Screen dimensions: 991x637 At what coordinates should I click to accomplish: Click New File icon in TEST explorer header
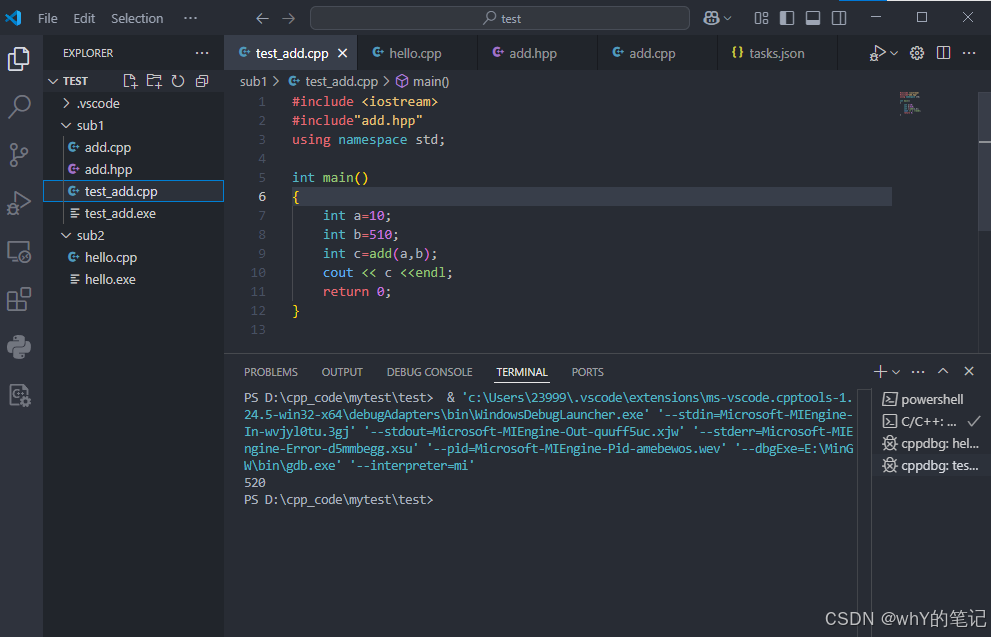[x=130, y=81]
